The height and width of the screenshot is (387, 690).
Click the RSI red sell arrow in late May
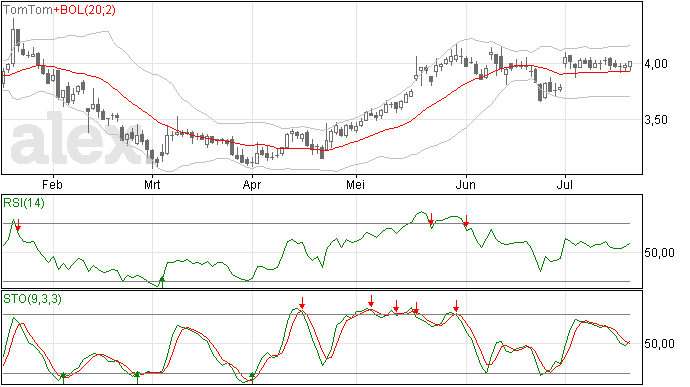431,219
